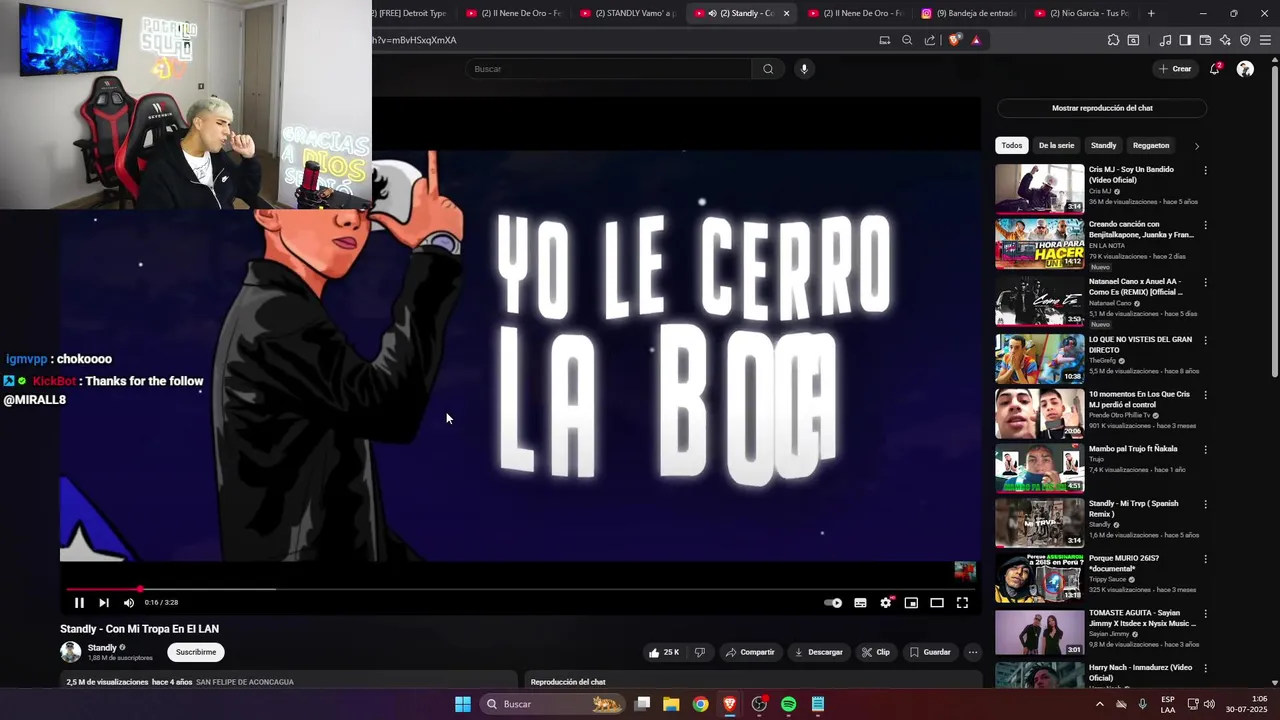The image size is (1280, 720).
Task: Open the media control music note icon
Action: (x=1165, y=40)
